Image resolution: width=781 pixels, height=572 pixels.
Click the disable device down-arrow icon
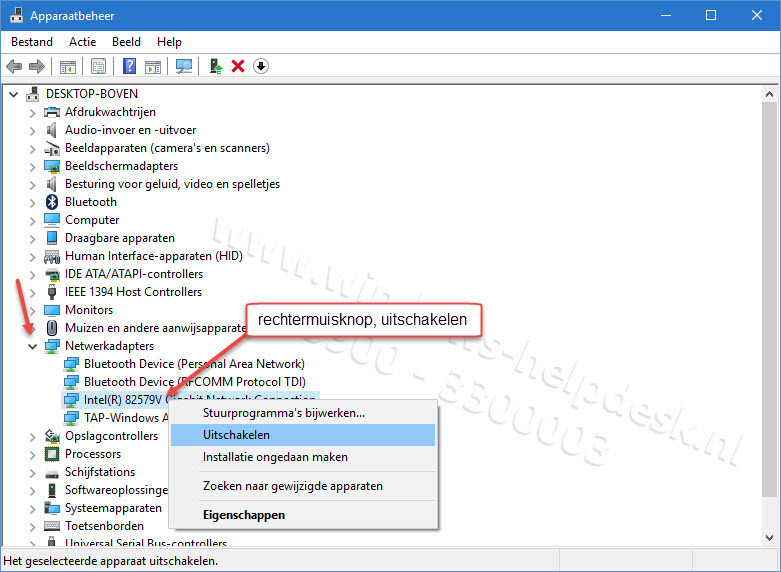tap(261, 66)
